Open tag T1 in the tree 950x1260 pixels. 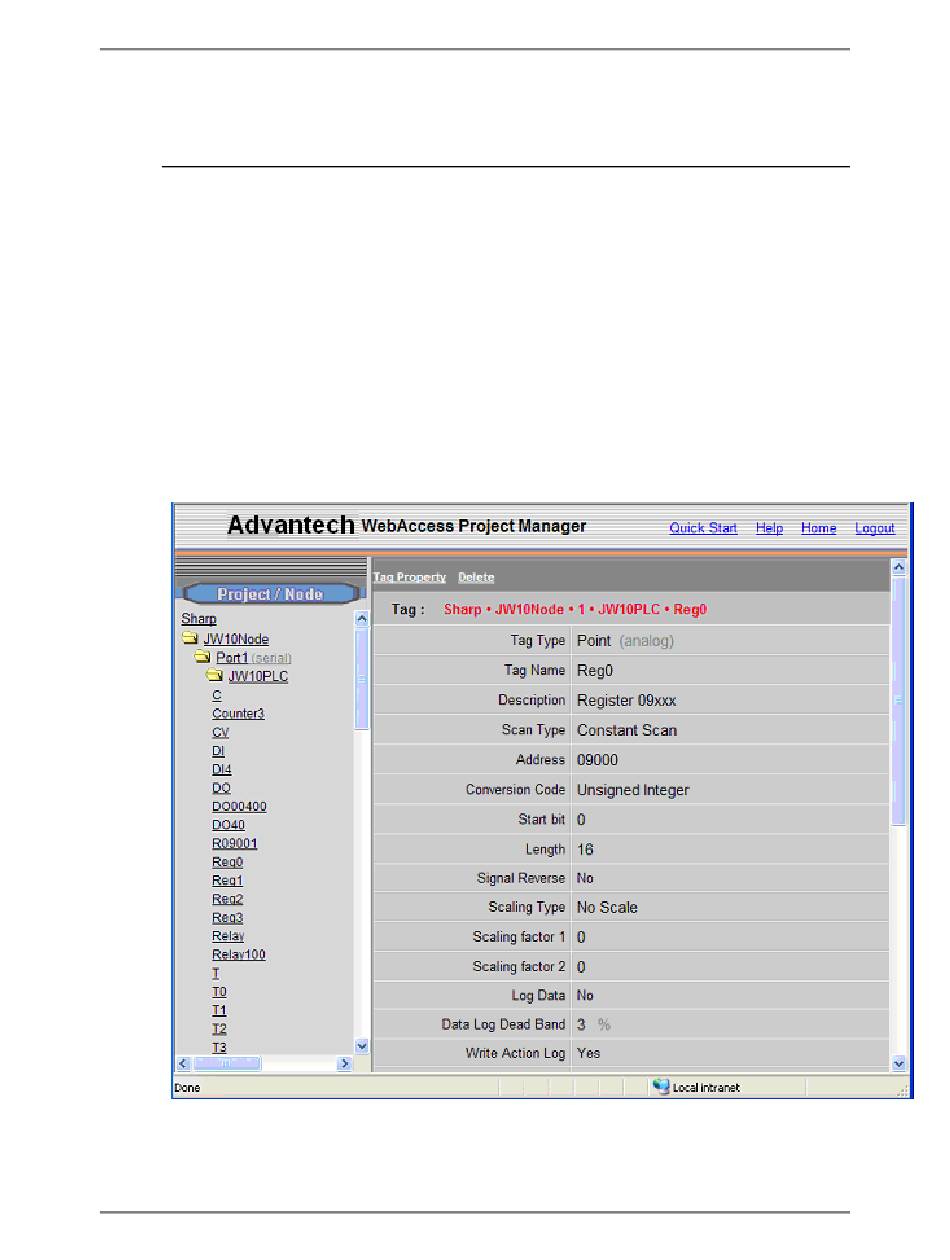pyautogui.click(x=219, y=1011)
